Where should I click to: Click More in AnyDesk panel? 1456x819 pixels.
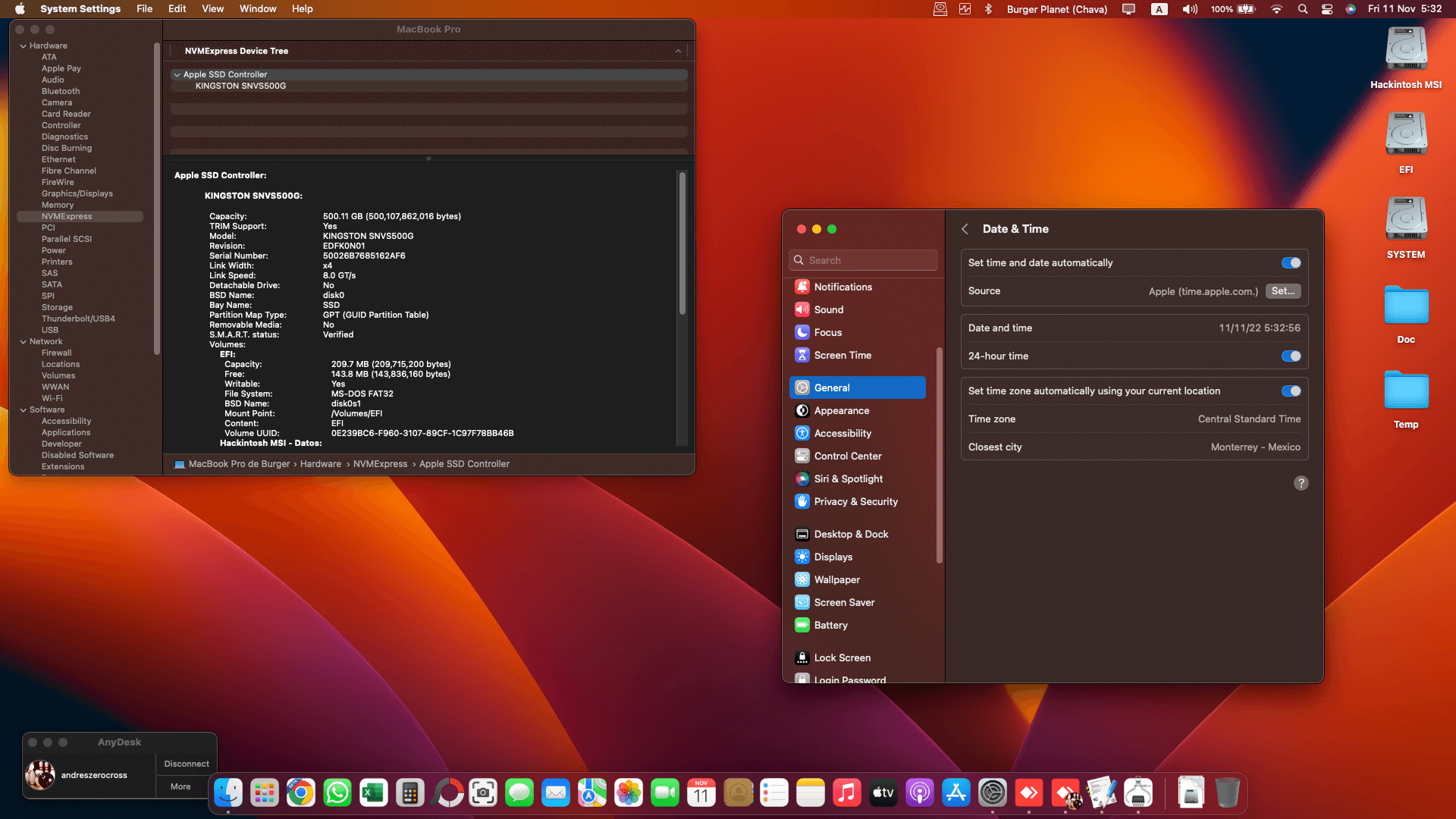click(180, 786)
